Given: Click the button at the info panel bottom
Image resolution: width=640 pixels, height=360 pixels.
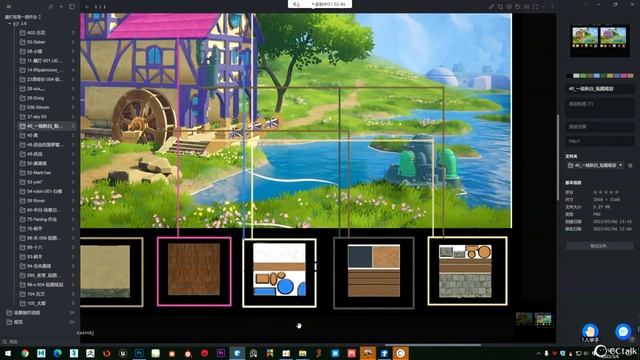Looking at the screenshot, I should [600, 246].
